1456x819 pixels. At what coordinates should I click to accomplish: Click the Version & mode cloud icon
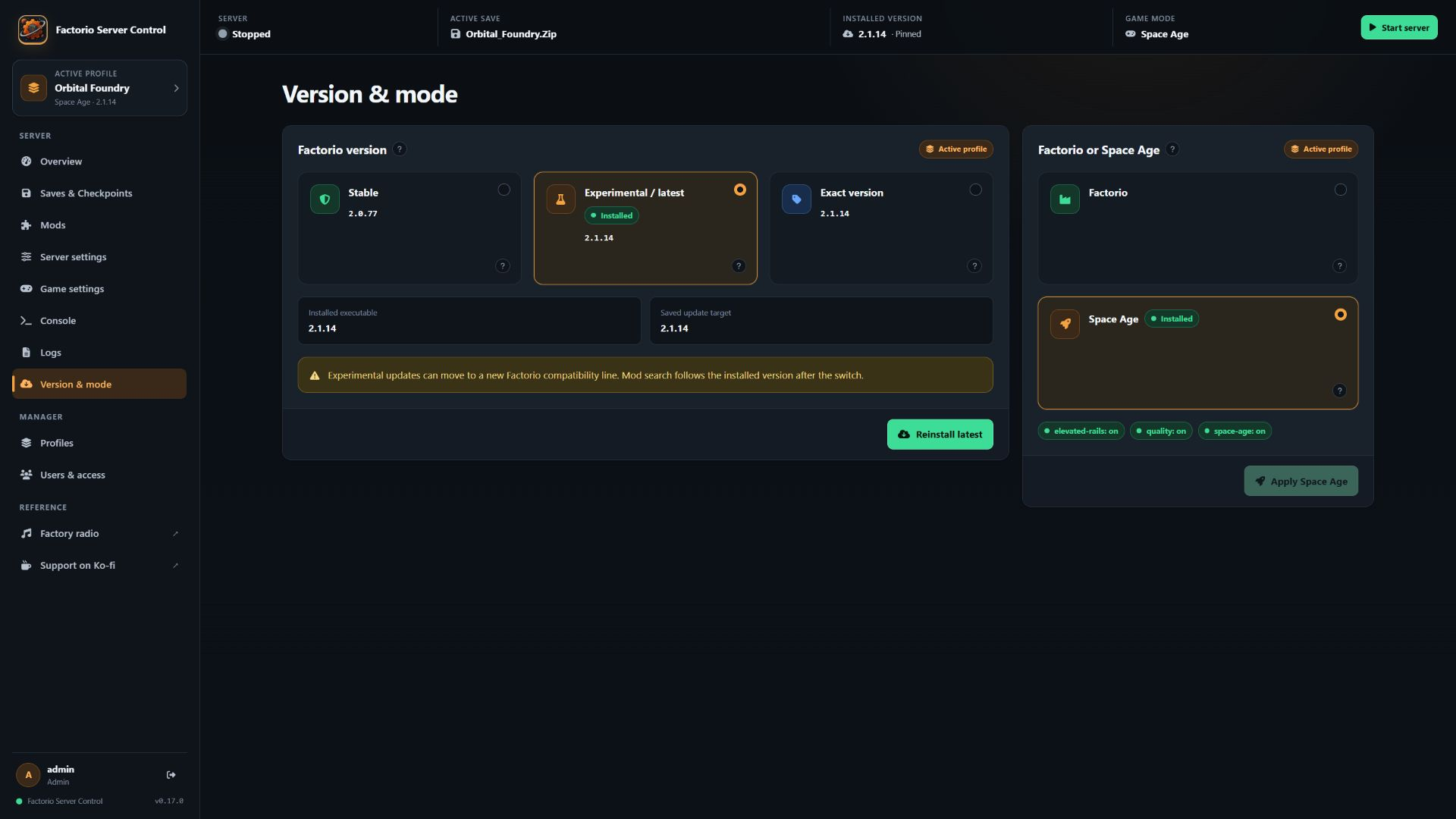27,384
